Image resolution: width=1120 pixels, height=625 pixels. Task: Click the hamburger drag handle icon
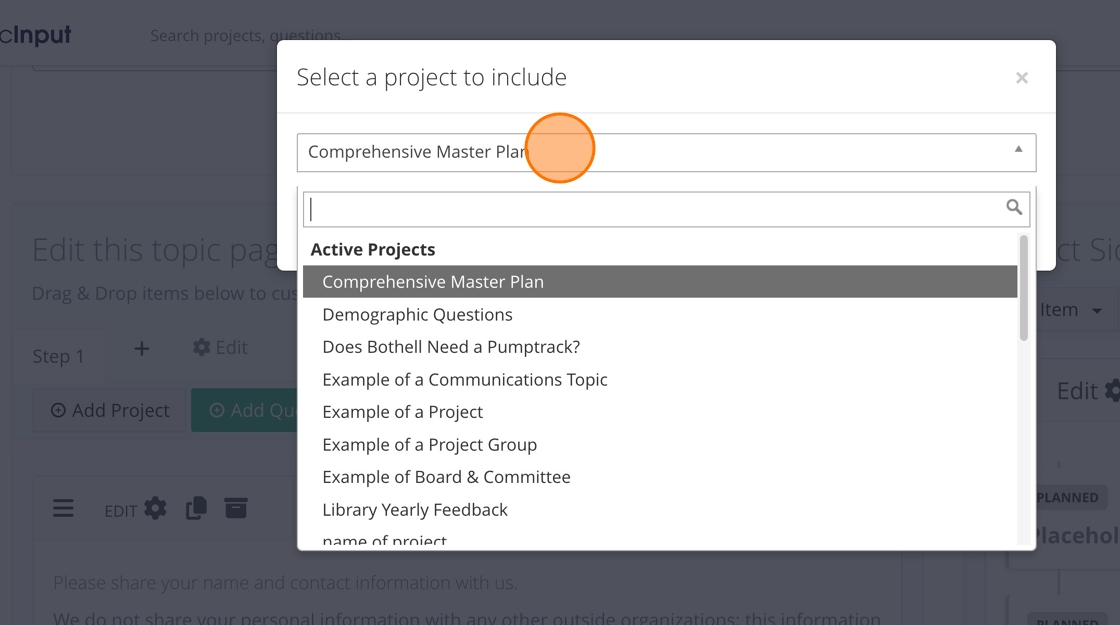pyautogui.click(x=63, y=509)
